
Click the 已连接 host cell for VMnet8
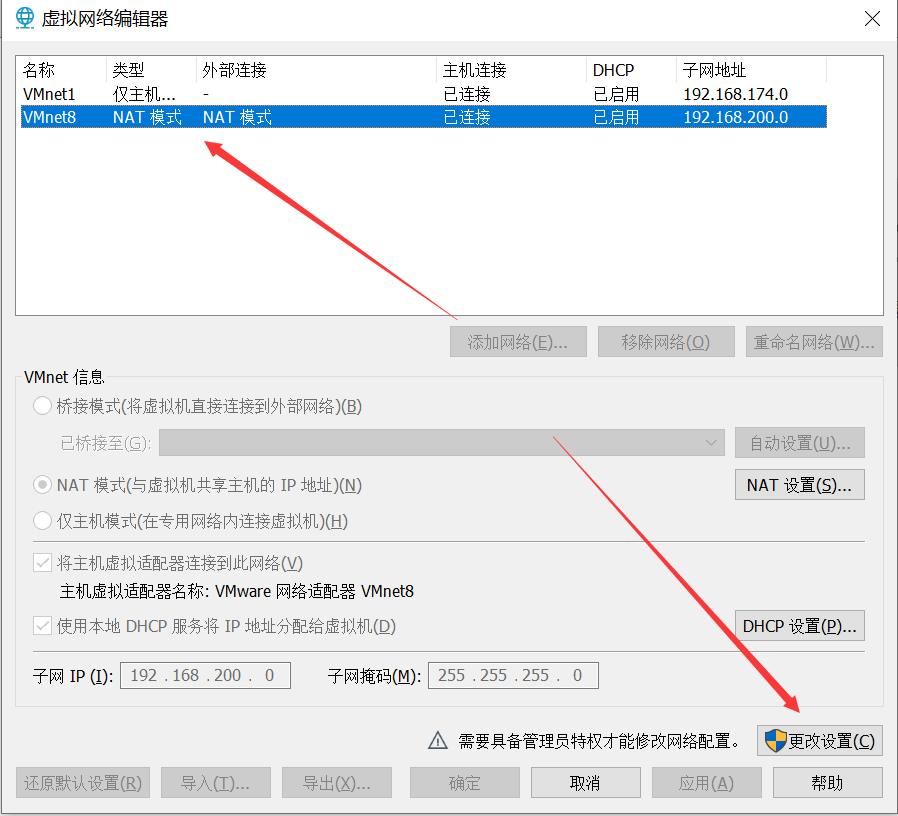tap(467, 117)
